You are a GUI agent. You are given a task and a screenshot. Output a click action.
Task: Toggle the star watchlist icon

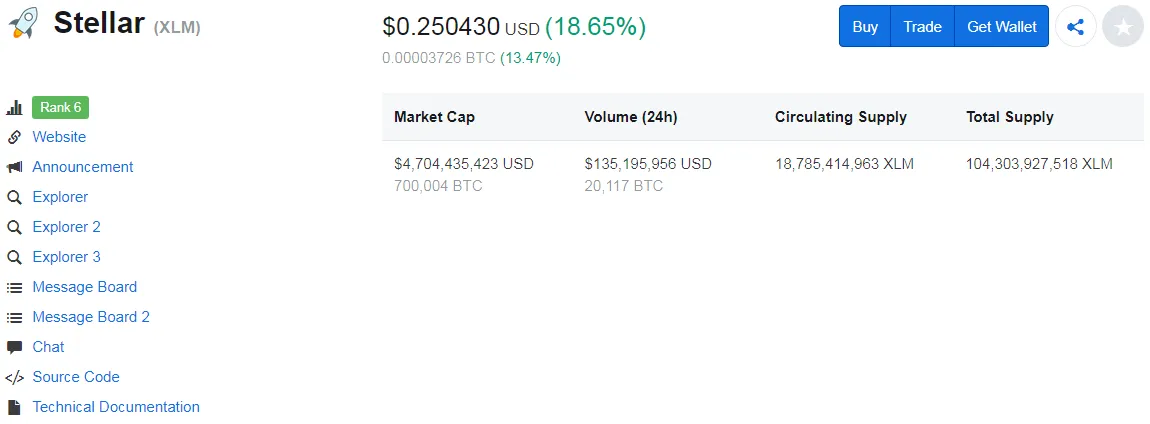pyautogui.click(x=1123, y=27)
